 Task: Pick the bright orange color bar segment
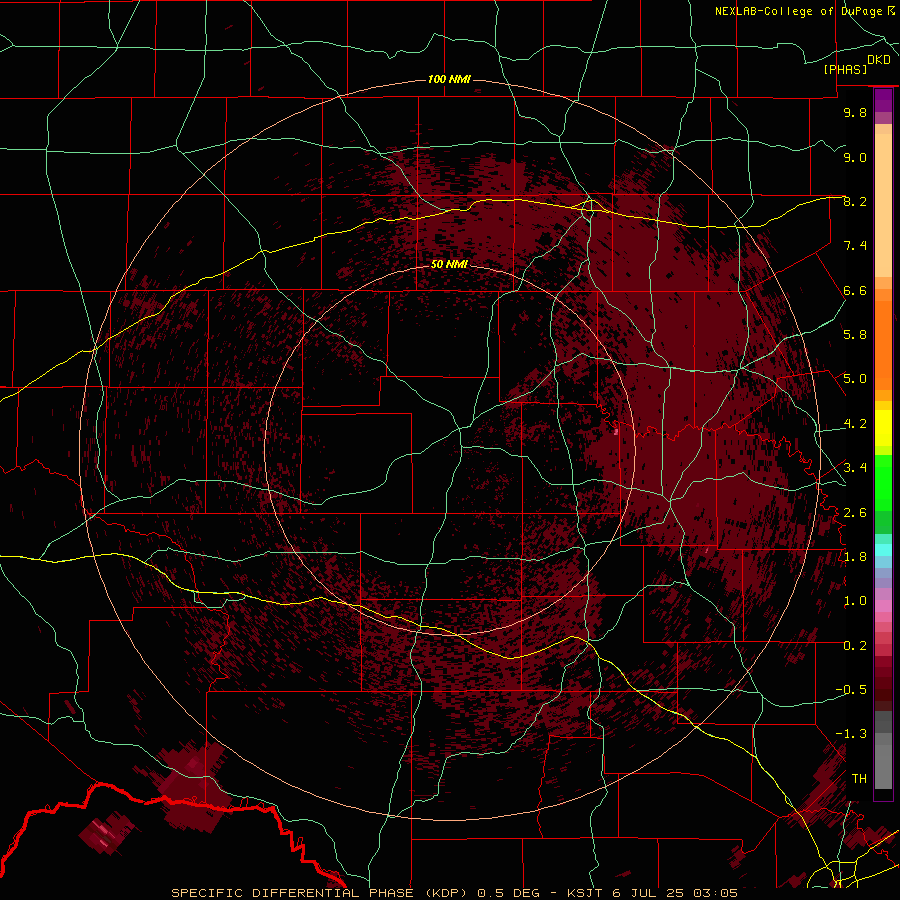883,346
